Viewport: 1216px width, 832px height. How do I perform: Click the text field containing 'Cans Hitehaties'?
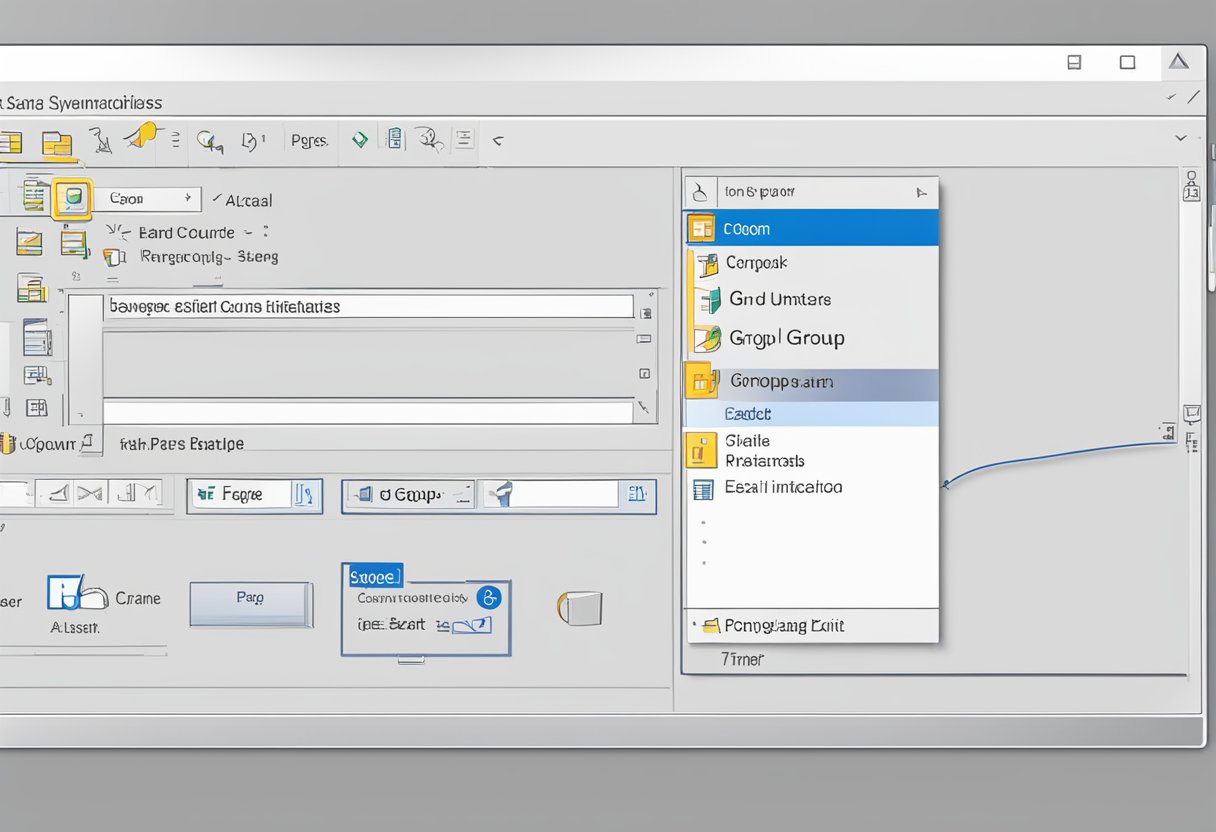(368, 307)
